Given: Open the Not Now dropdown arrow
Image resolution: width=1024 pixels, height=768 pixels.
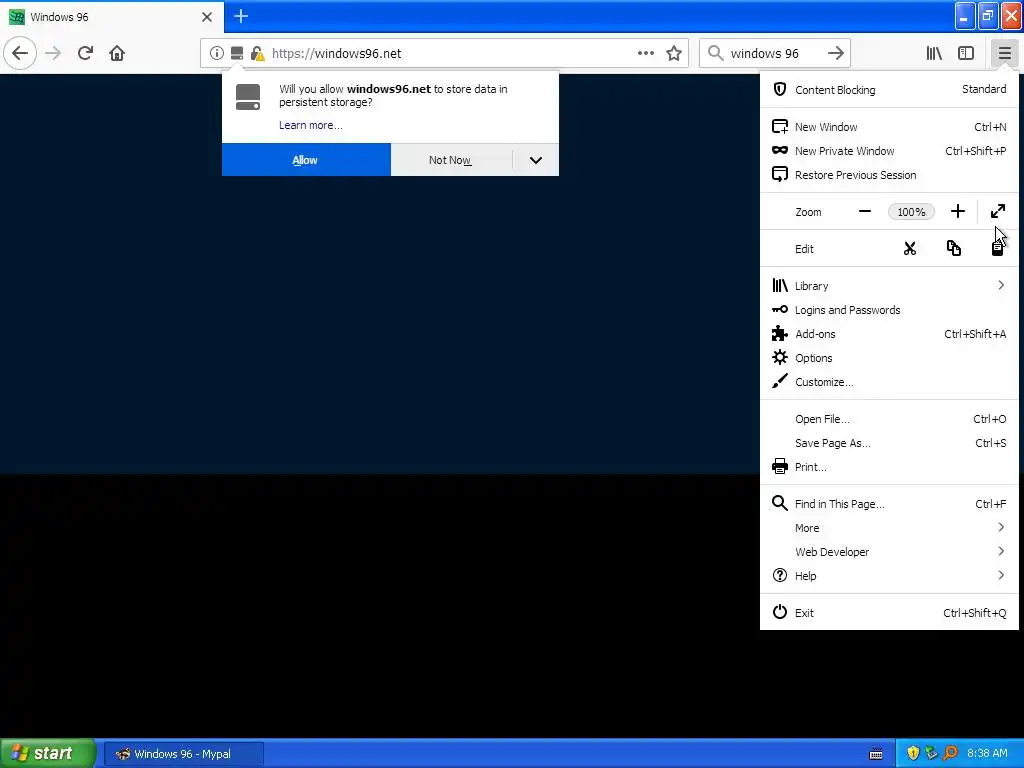Looking at the screenshot, I should tap(536, 160).
